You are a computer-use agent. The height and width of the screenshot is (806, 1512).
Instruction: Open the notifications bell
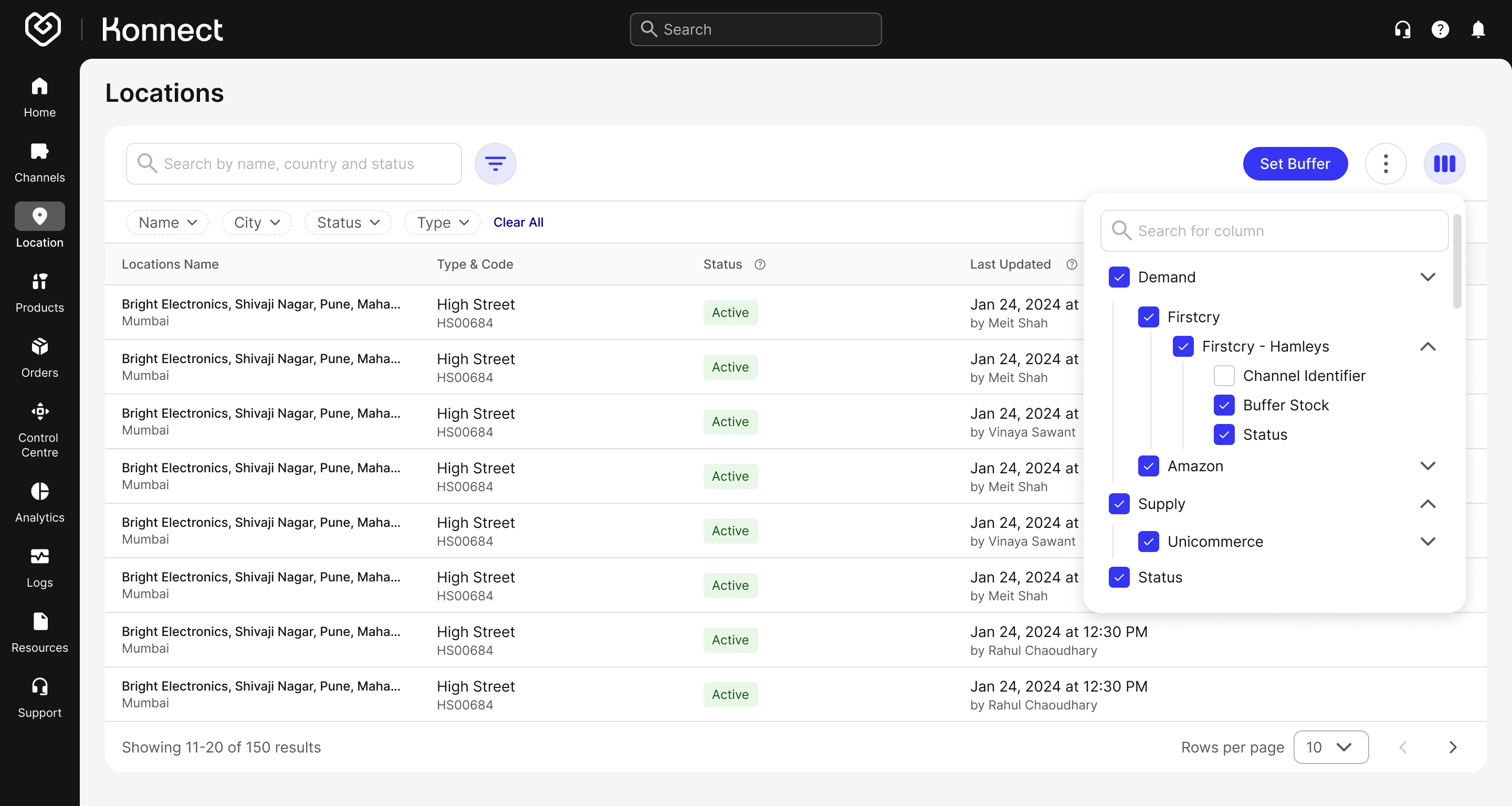[x=1478, y=29]
